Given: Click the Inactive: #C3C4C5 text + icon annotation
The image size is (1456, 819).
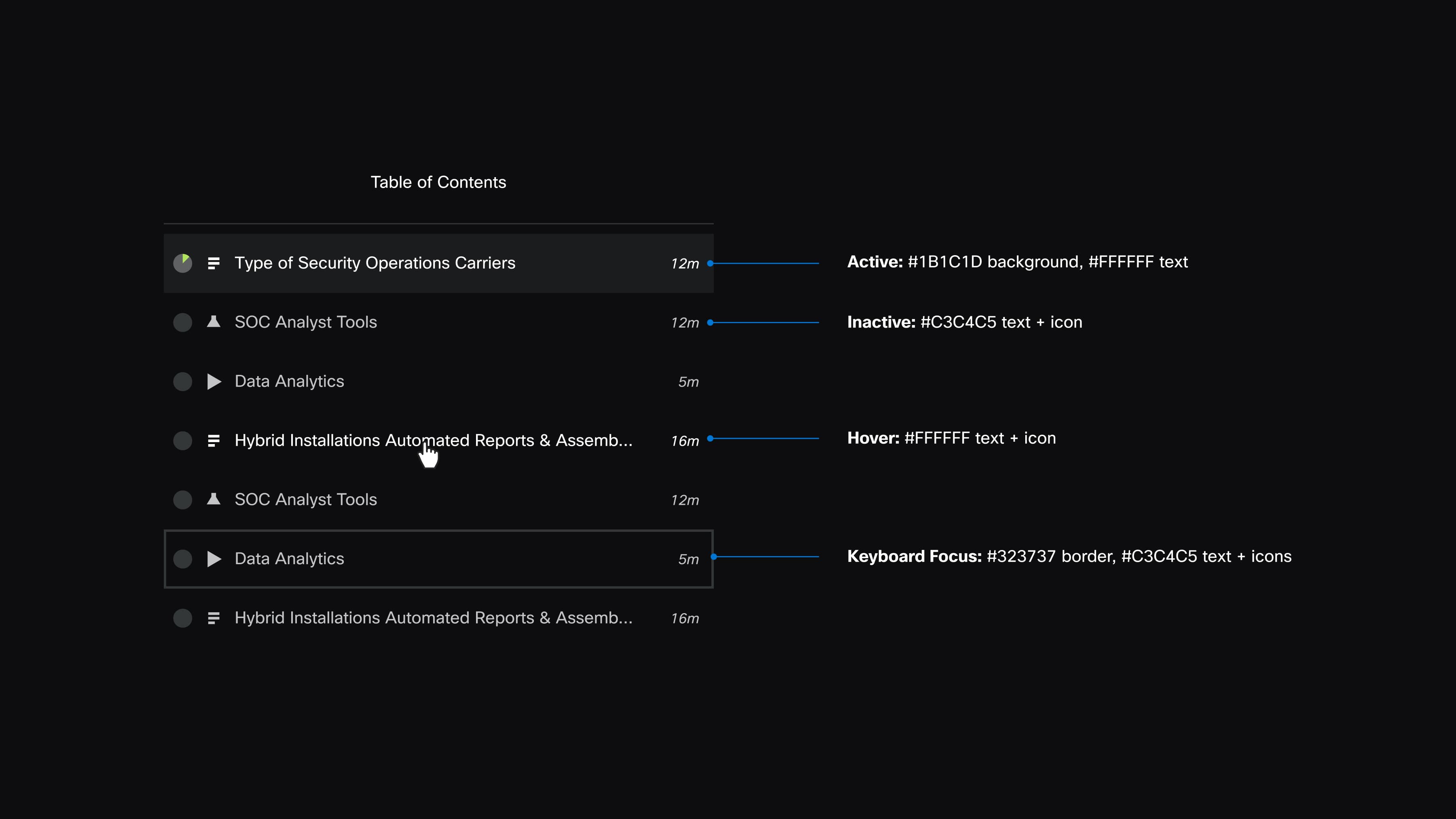Looking at the screenshot, I should click(965, 322).
